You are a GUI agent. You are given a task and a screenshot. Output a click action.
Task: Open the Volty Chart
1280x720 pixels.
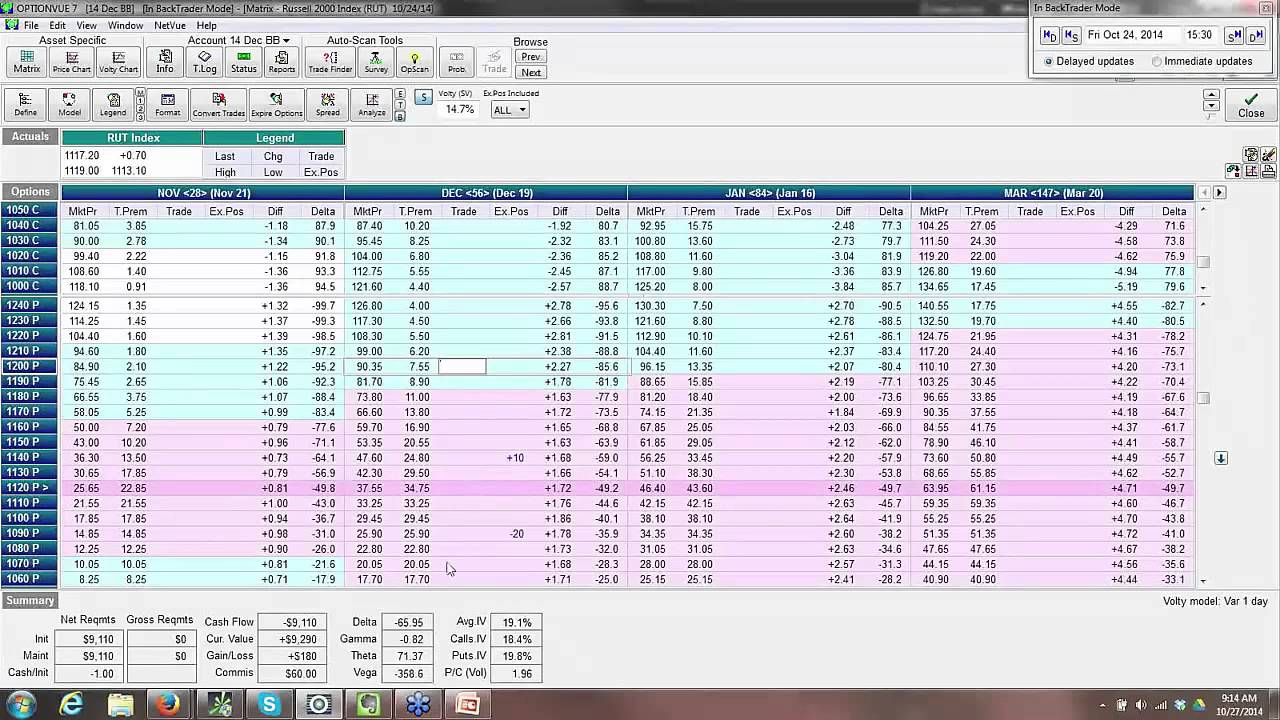(x=118, y=62)
